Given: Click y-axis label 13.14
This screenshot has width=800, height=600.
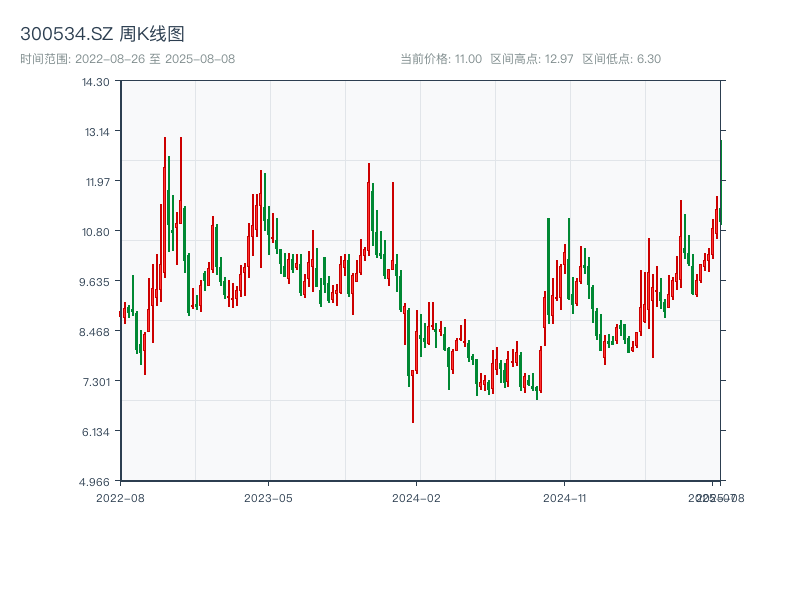Looking at the screenshot, I should tap(96, 132).
